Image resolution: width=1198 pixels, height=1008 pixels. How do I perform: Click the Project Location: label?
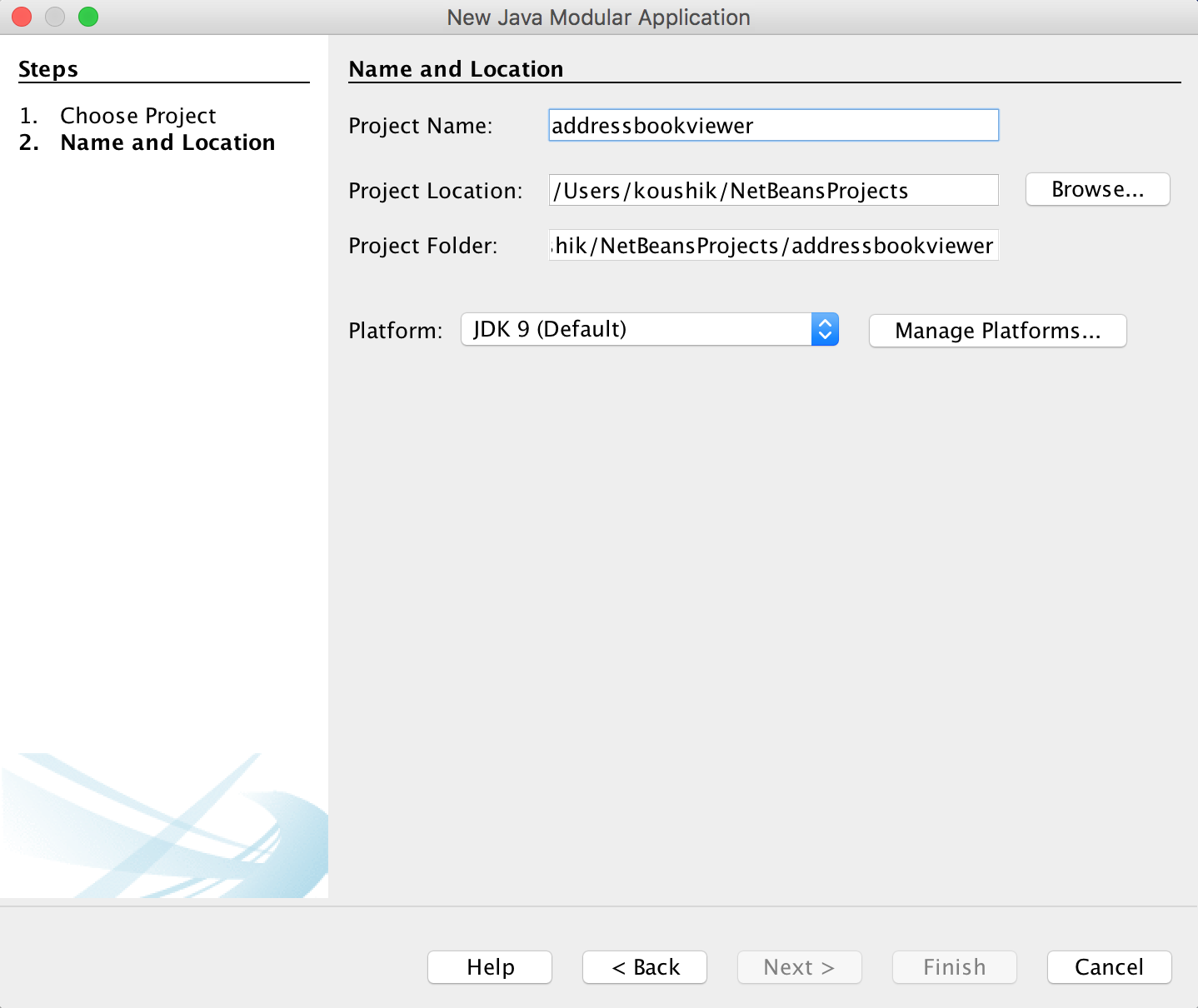[x=436, y=191]
